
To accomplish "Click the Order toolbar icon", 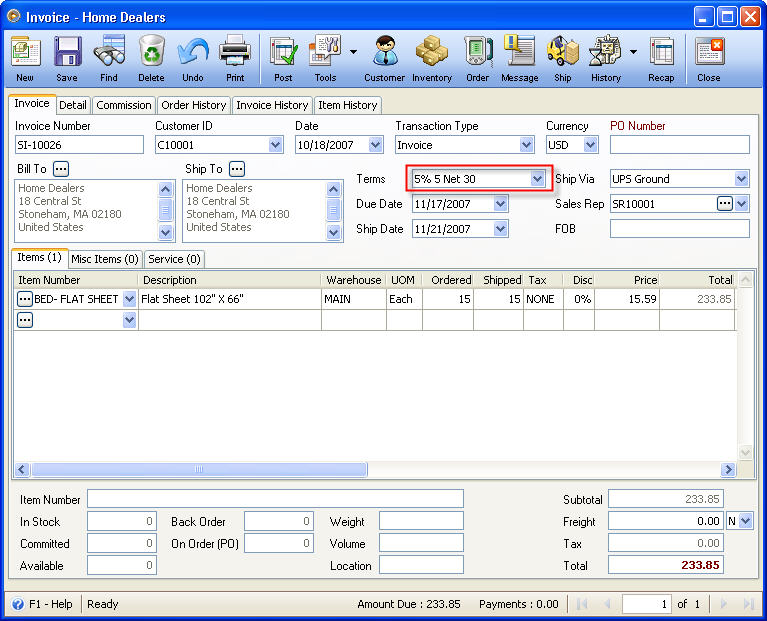I will tap(477, 59).
